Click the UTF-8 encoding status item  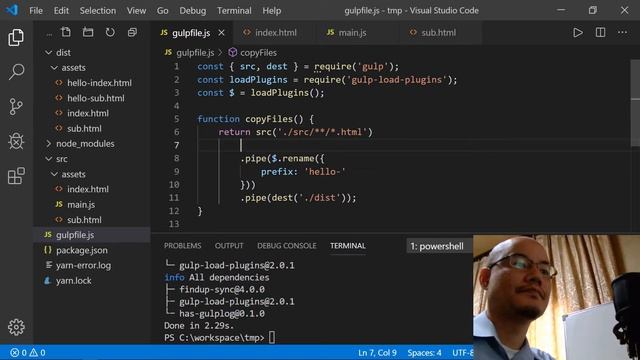click(x=462, y=353)
